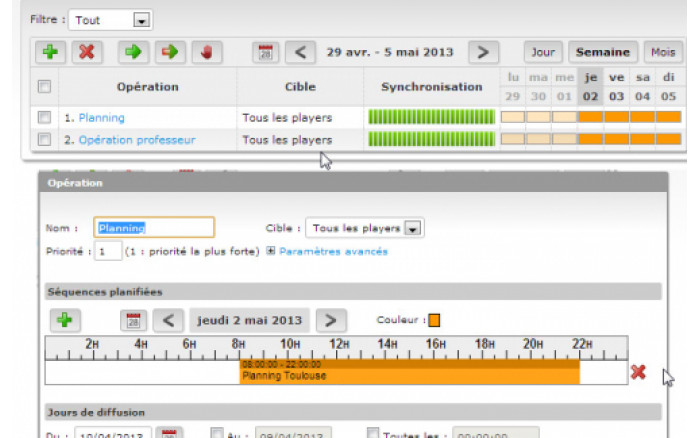Click the green plus add operation icon

[51, 51]
